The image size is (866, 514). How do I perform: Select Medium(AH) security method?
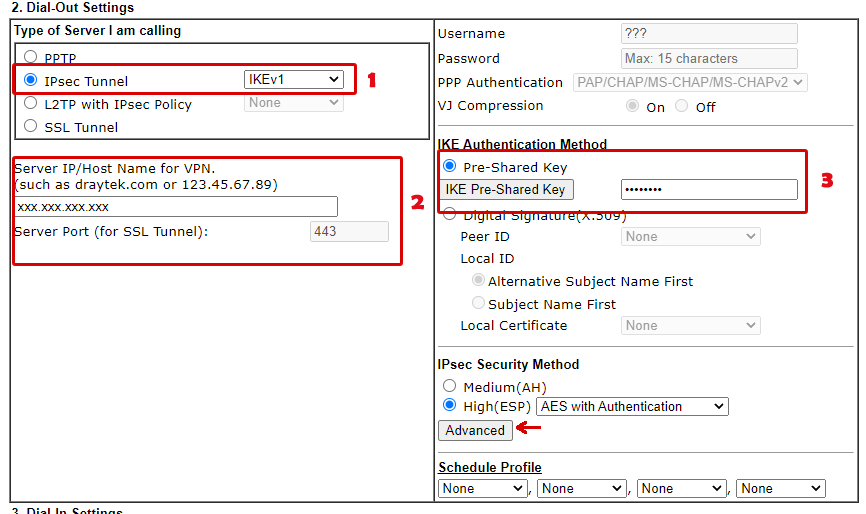[x=449, y=386]
